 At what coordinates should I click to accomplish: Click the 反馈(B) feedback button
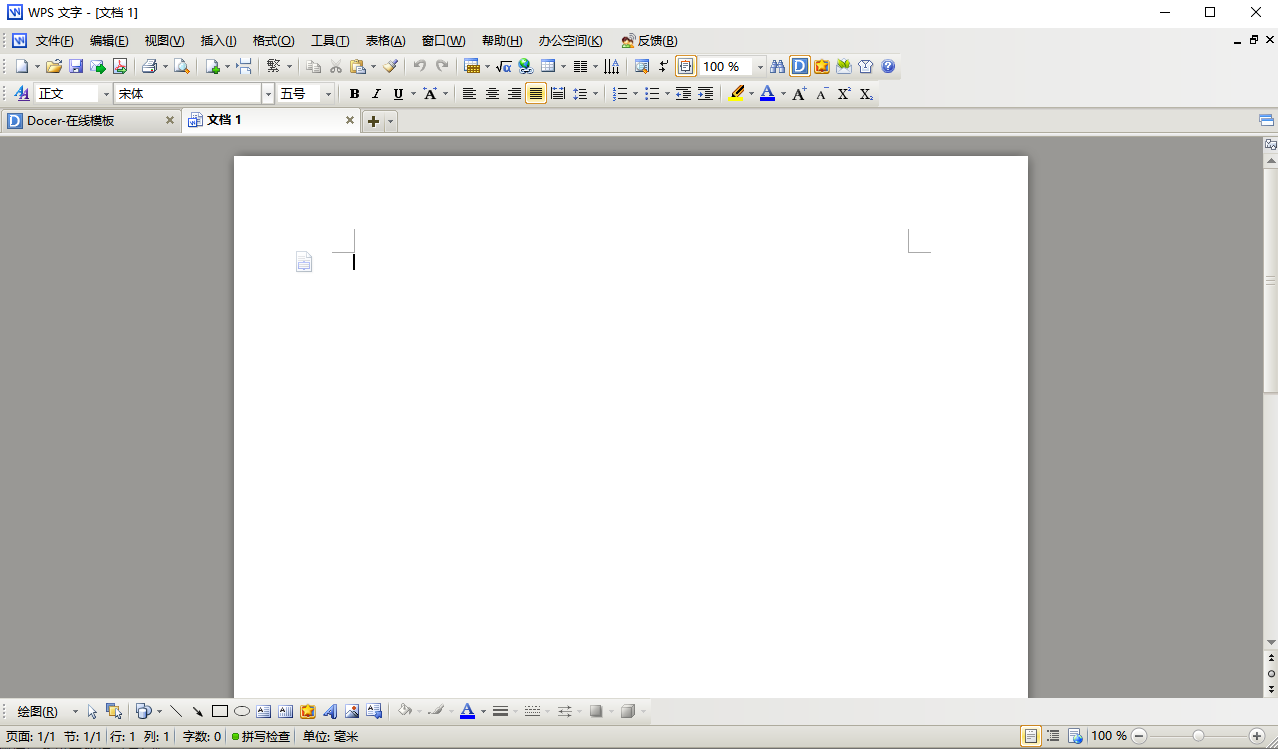click(x=649, y=41)
